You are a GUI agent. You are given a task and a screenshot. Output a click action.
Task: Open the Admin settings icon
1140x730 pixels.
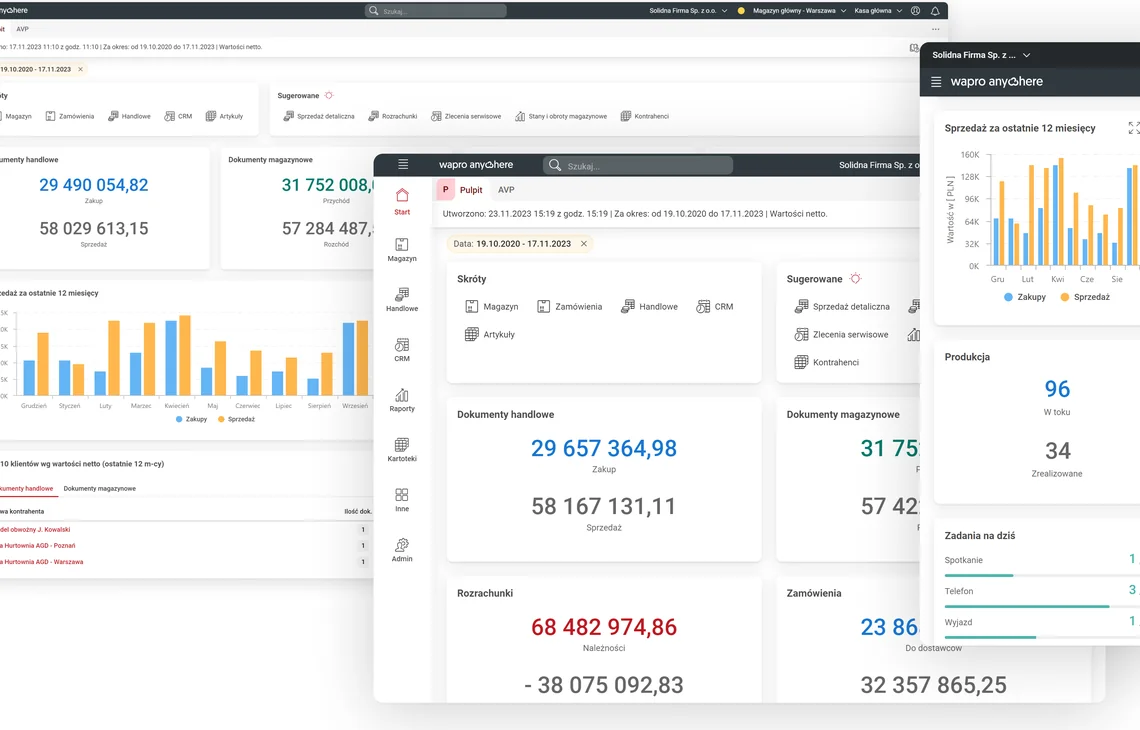tap(402, 550)
